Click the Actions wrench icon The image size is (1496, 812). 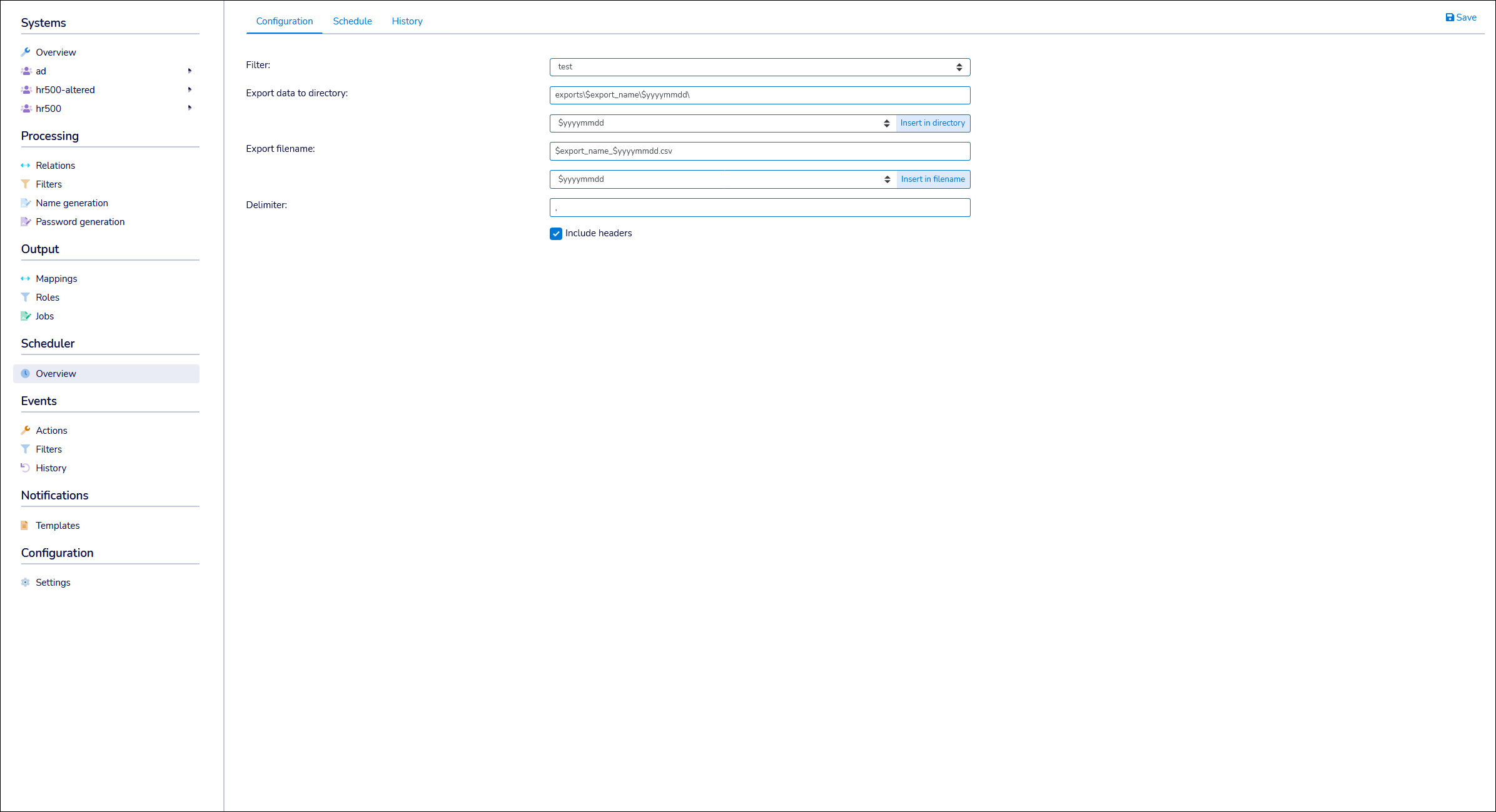(x=26, y=431)
